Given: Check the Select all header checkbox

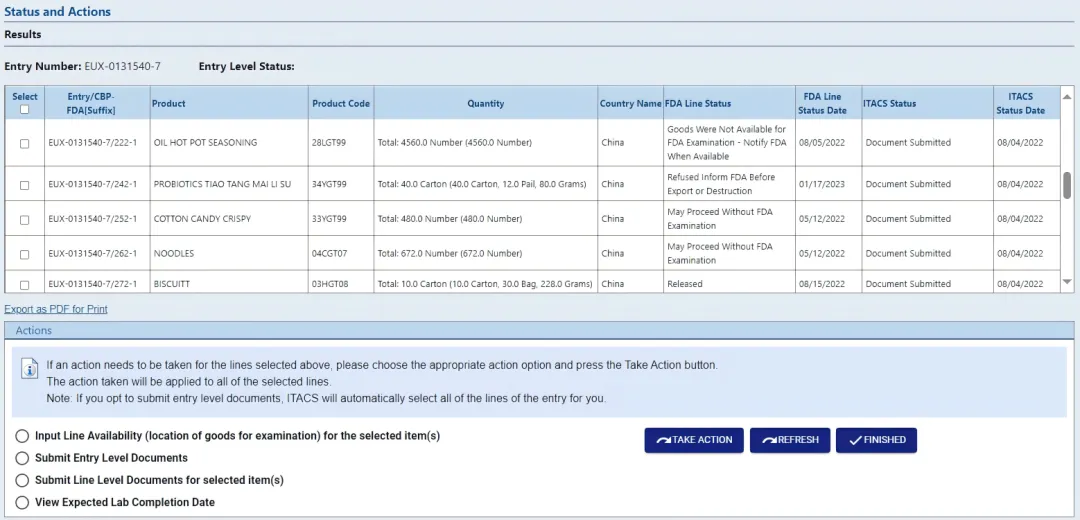Looking at the screenshot, I should click(x=25, y=110).
